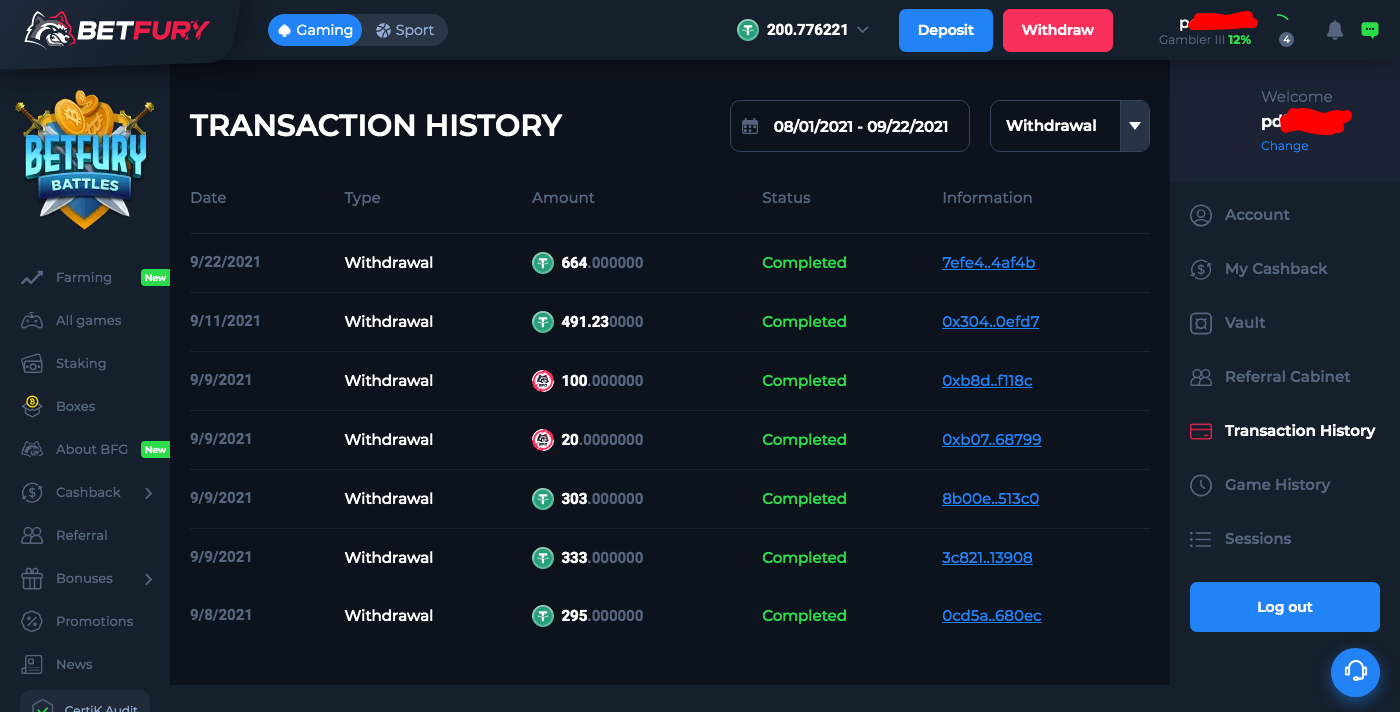Open the green chat bubble icon
This screenshot has height=712, width=1400.
(1370, 30)
